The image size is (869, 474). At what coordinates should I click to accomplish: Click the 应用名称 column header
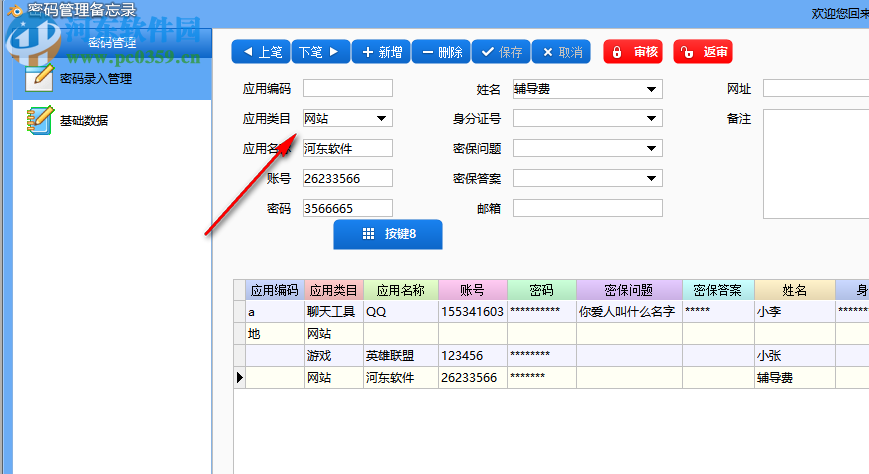(401, 290)
